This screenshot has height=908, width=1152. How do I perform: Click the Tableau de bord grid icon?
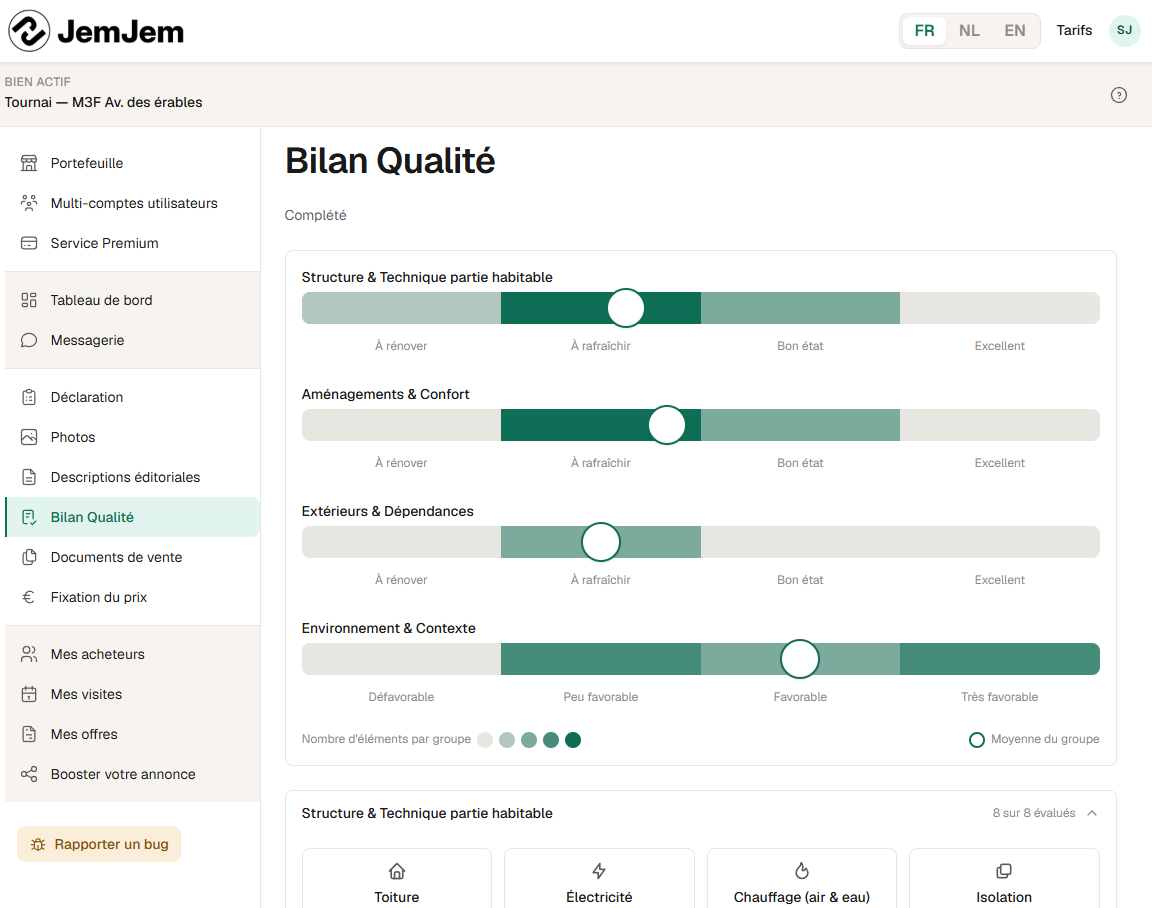(x=29, y=300)
